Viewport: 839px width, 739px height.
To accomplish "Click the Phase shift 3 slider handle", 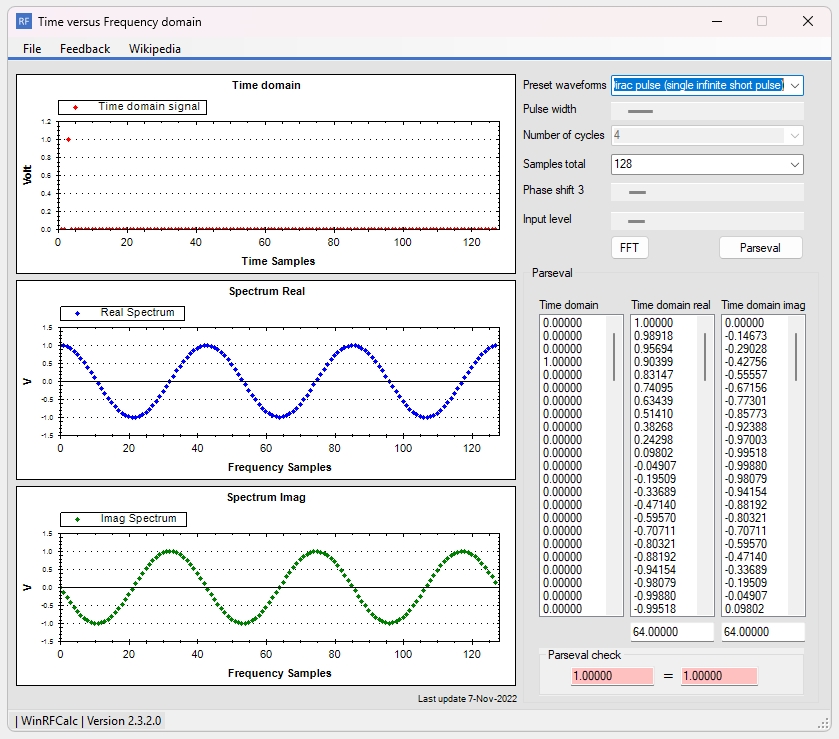I will [x=638, y=190].
